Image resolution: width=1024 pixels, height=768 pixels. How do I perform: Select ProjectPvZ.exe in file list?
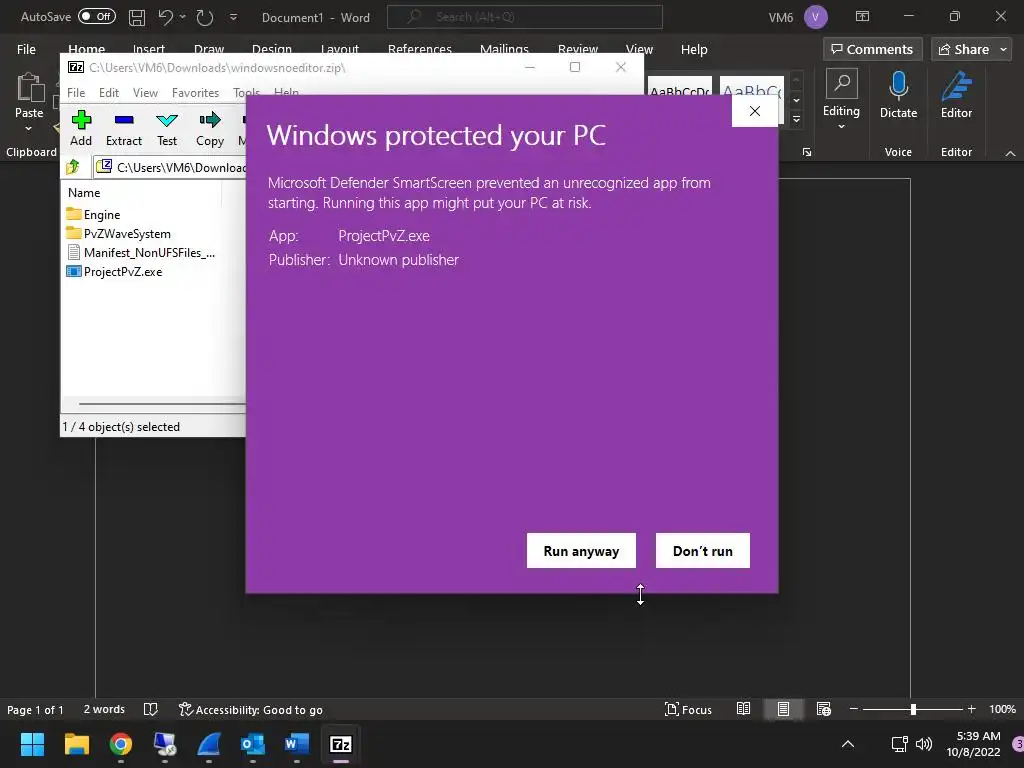pyautogui.click(x=115, y=272)
